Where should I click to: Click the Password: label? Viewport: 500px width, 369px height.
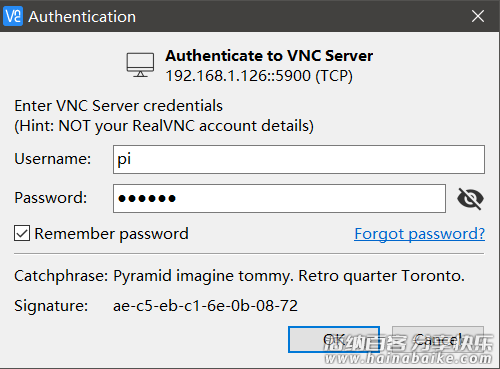(x=51, y=198)
